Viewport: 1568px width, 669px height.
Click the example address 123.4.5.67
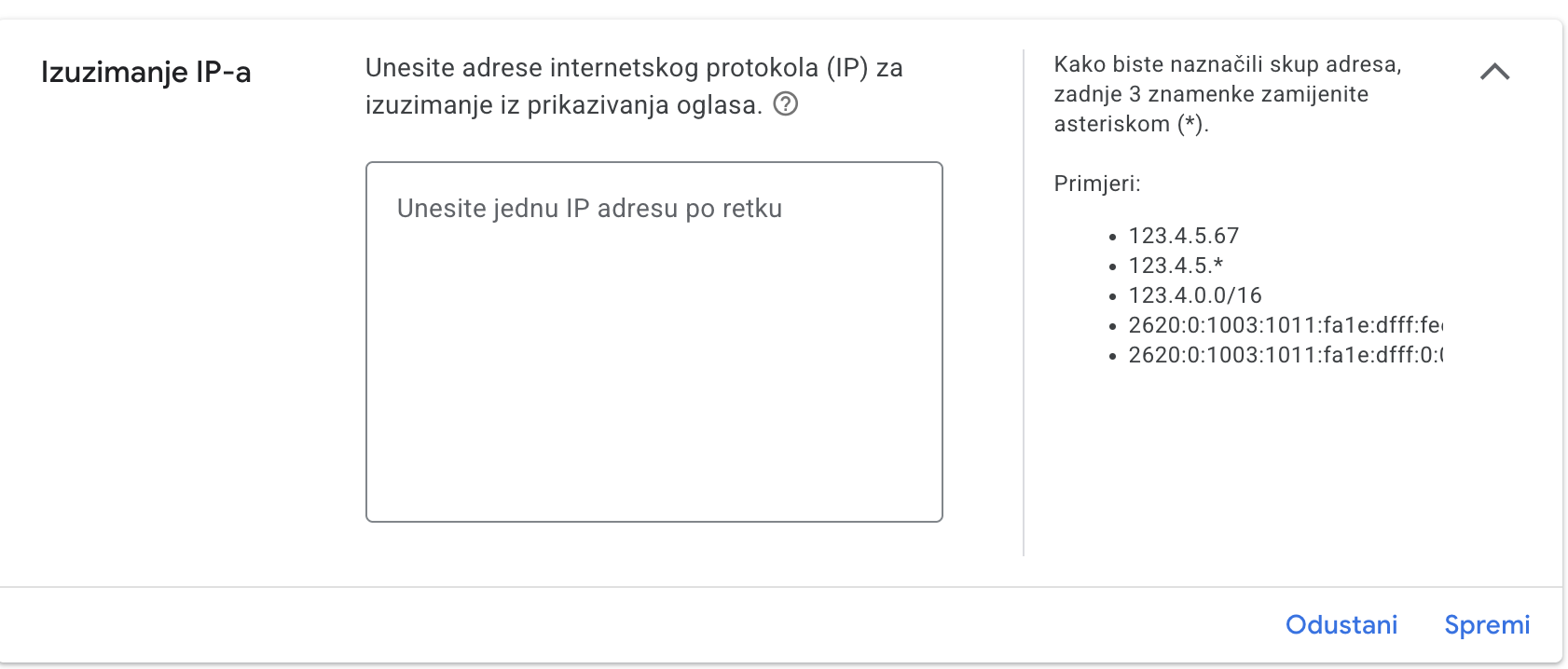(1183, 236)
